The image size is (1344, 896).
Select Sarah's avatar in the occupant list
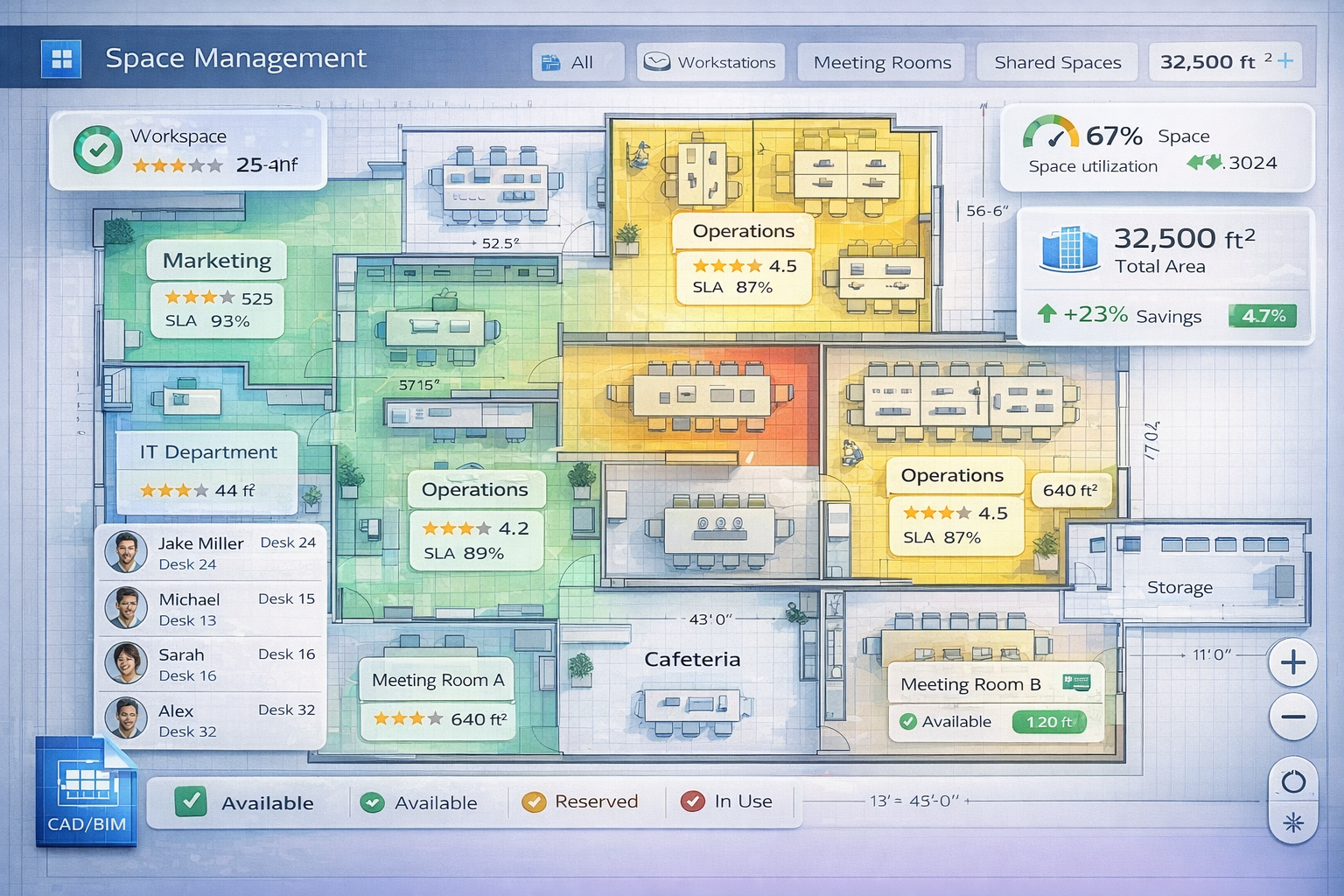(128, 663)
